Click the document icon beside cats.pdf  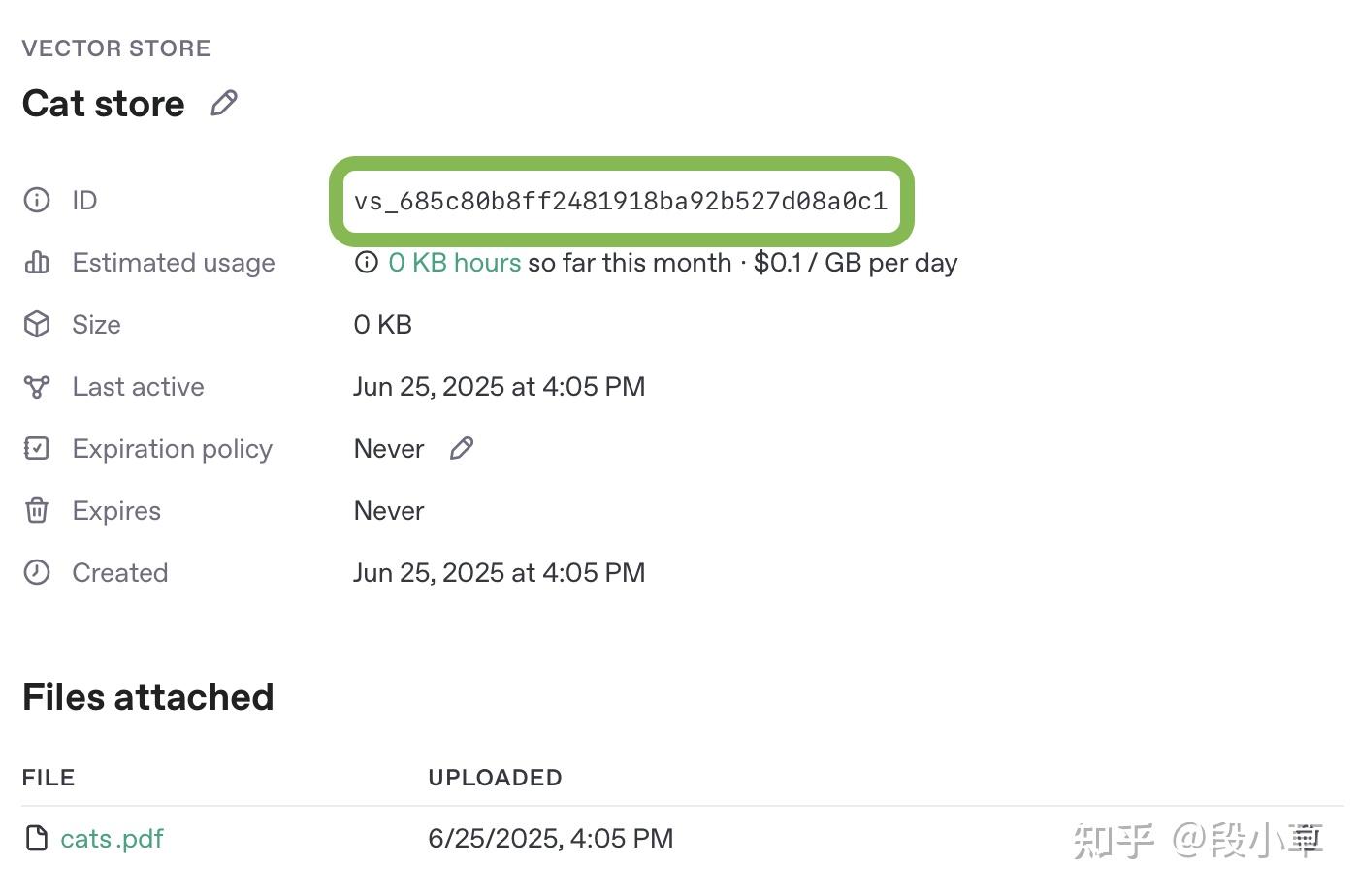[36, 837]
